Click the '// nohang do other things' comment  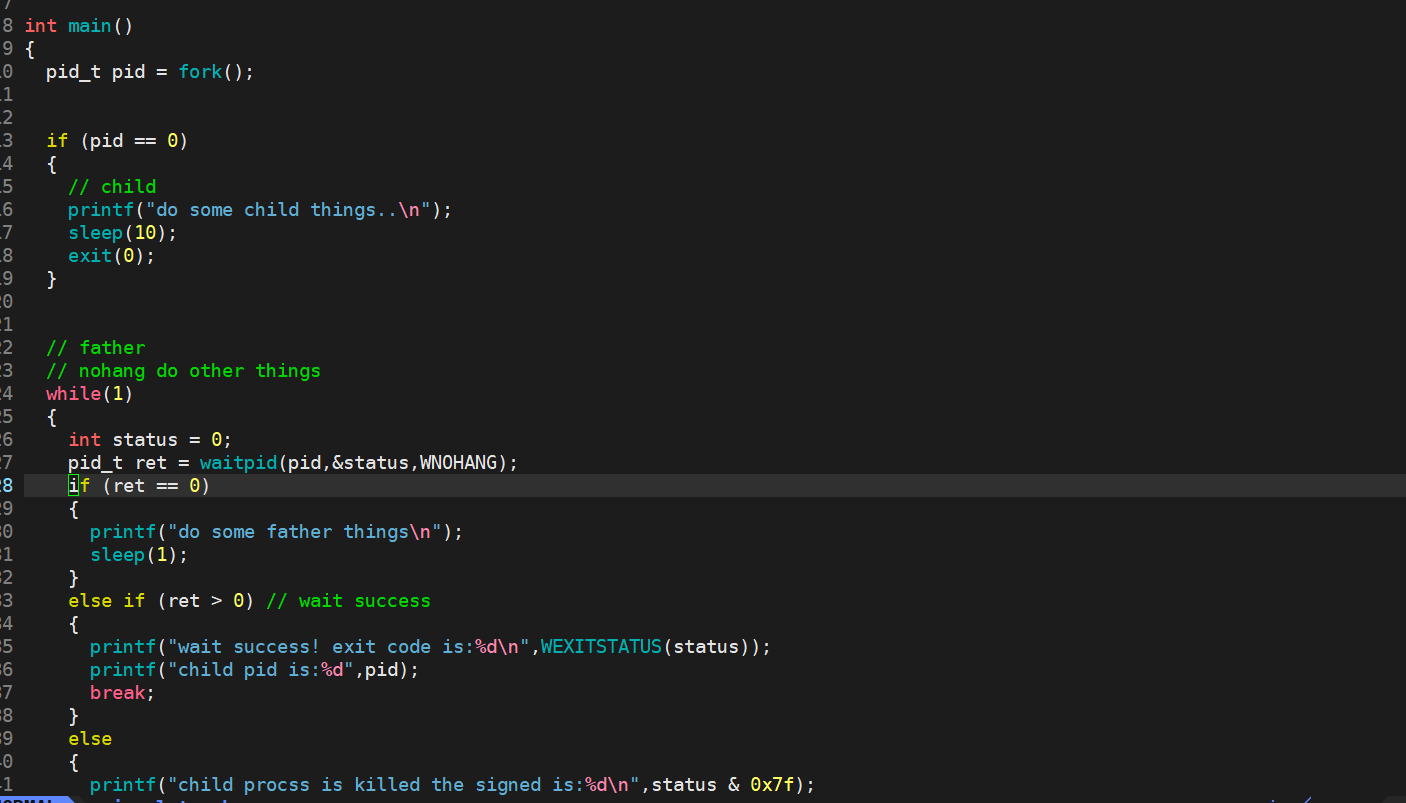(184, 371)
